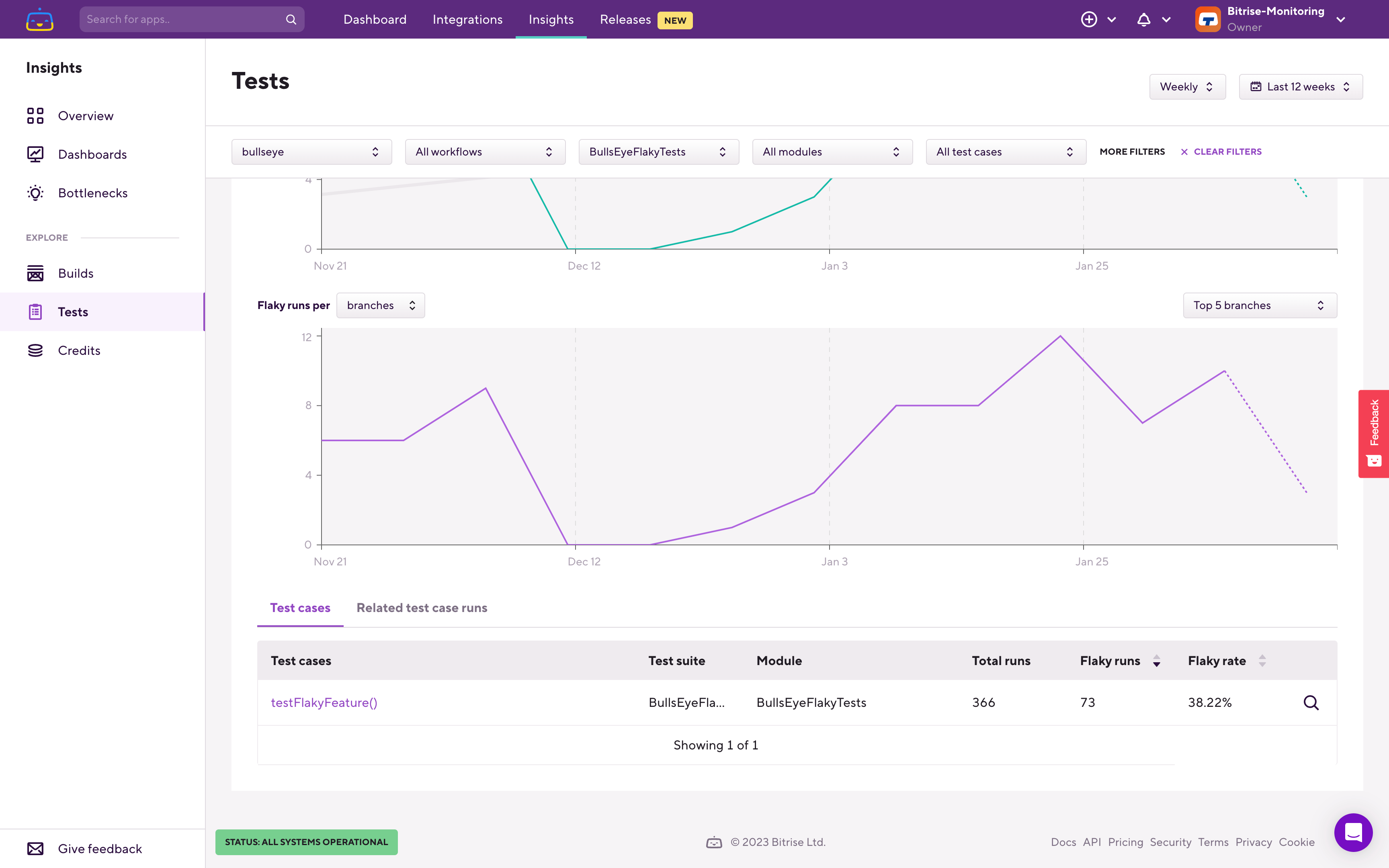This screenshot has height=868, width=1389.
Task: Open the Last 12 weeks date range
Action: [1300, 87]
